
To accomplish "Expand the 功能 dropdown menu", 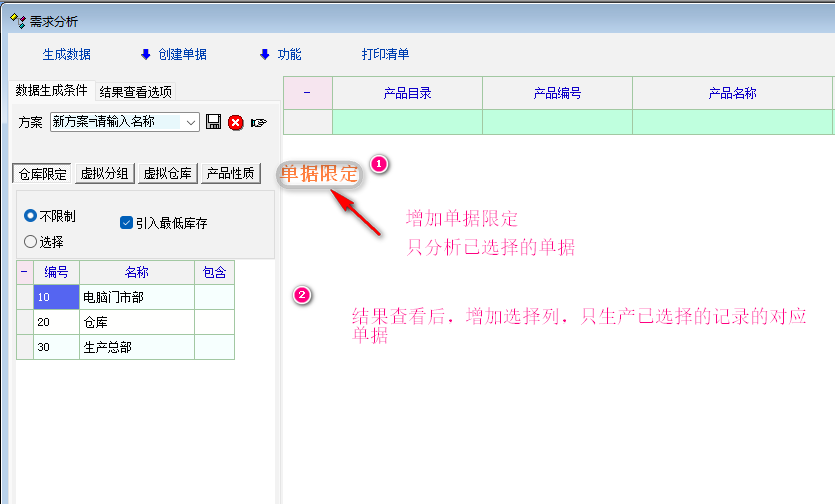I will (x=280, y=54).
